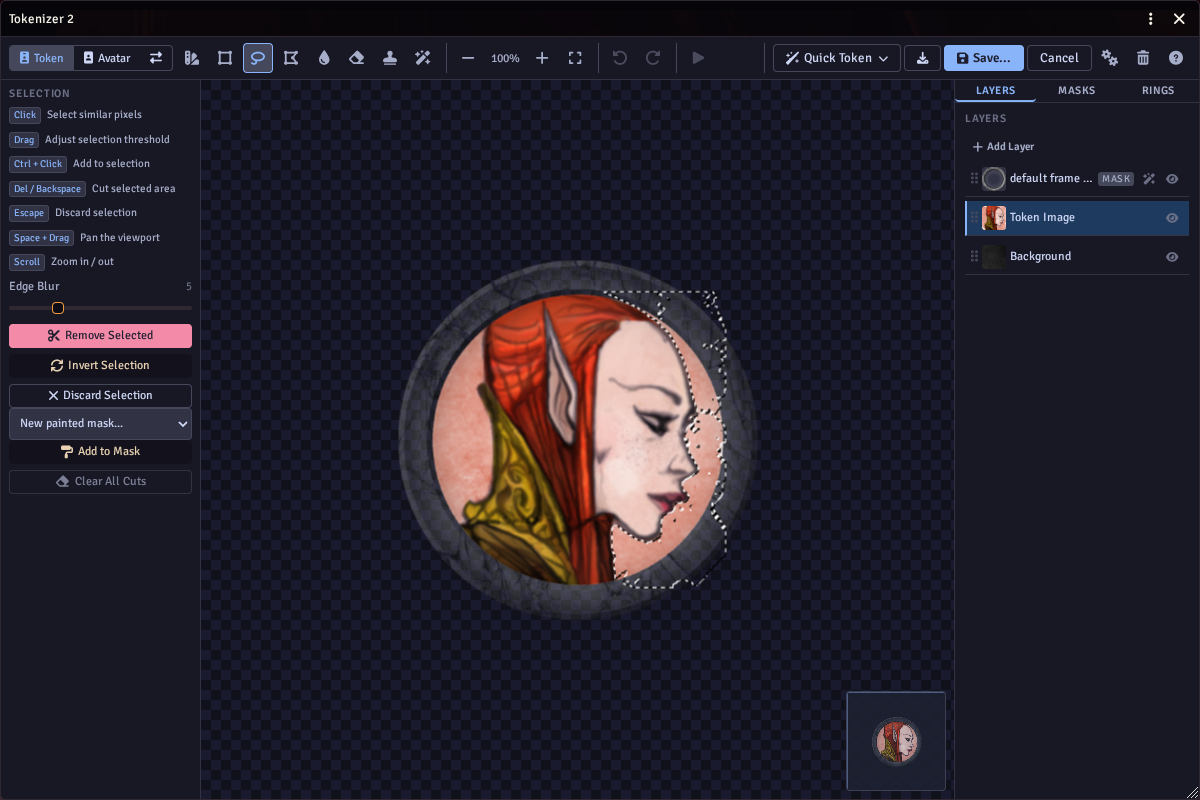Select the polygon selection tool
Viewport: 1200px width, 800px height.
click(x=291, y=58)
